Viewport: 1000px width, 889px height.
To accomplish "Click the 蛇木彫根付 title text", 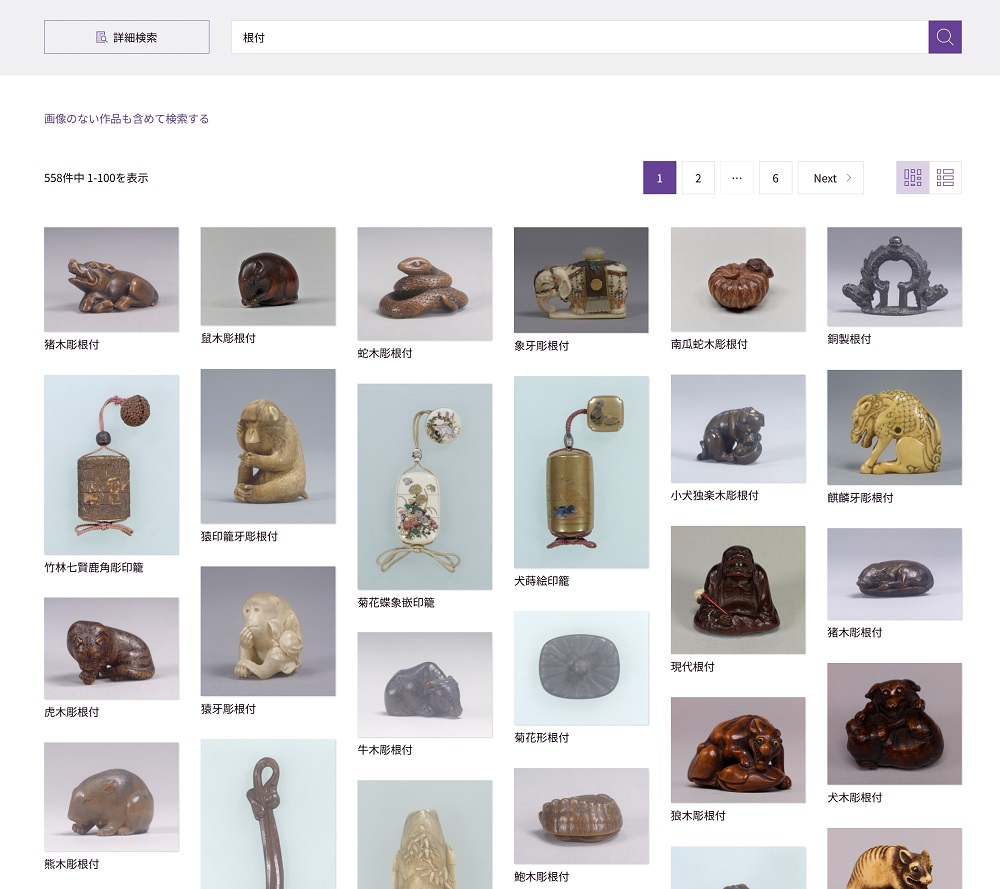I will (x=385, y=353).
